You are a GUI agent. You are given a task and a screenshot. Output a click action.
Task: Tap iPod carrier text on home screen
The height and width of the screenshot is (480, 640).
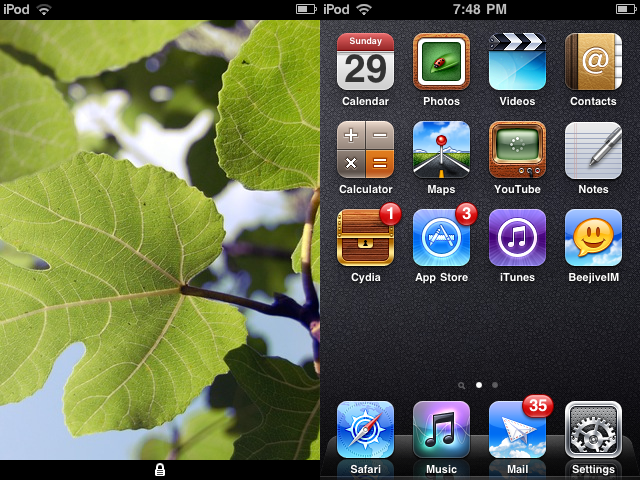(x=336, y=9)
